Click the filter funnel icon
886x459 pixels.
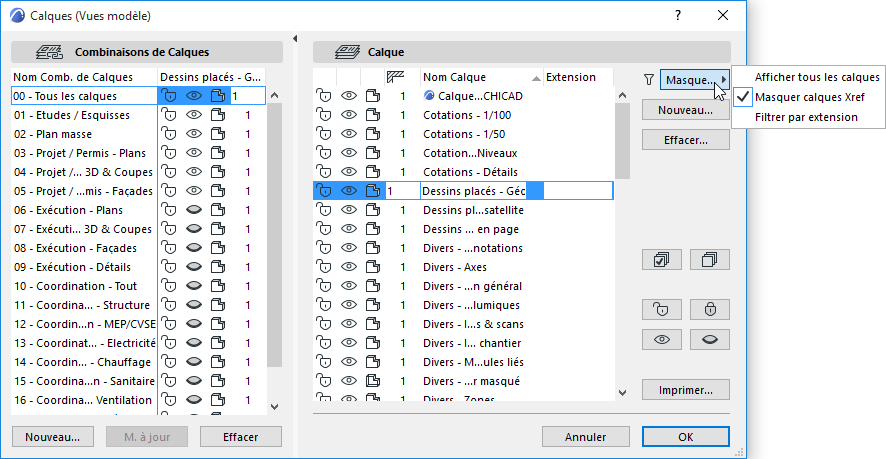click(648, 79)
